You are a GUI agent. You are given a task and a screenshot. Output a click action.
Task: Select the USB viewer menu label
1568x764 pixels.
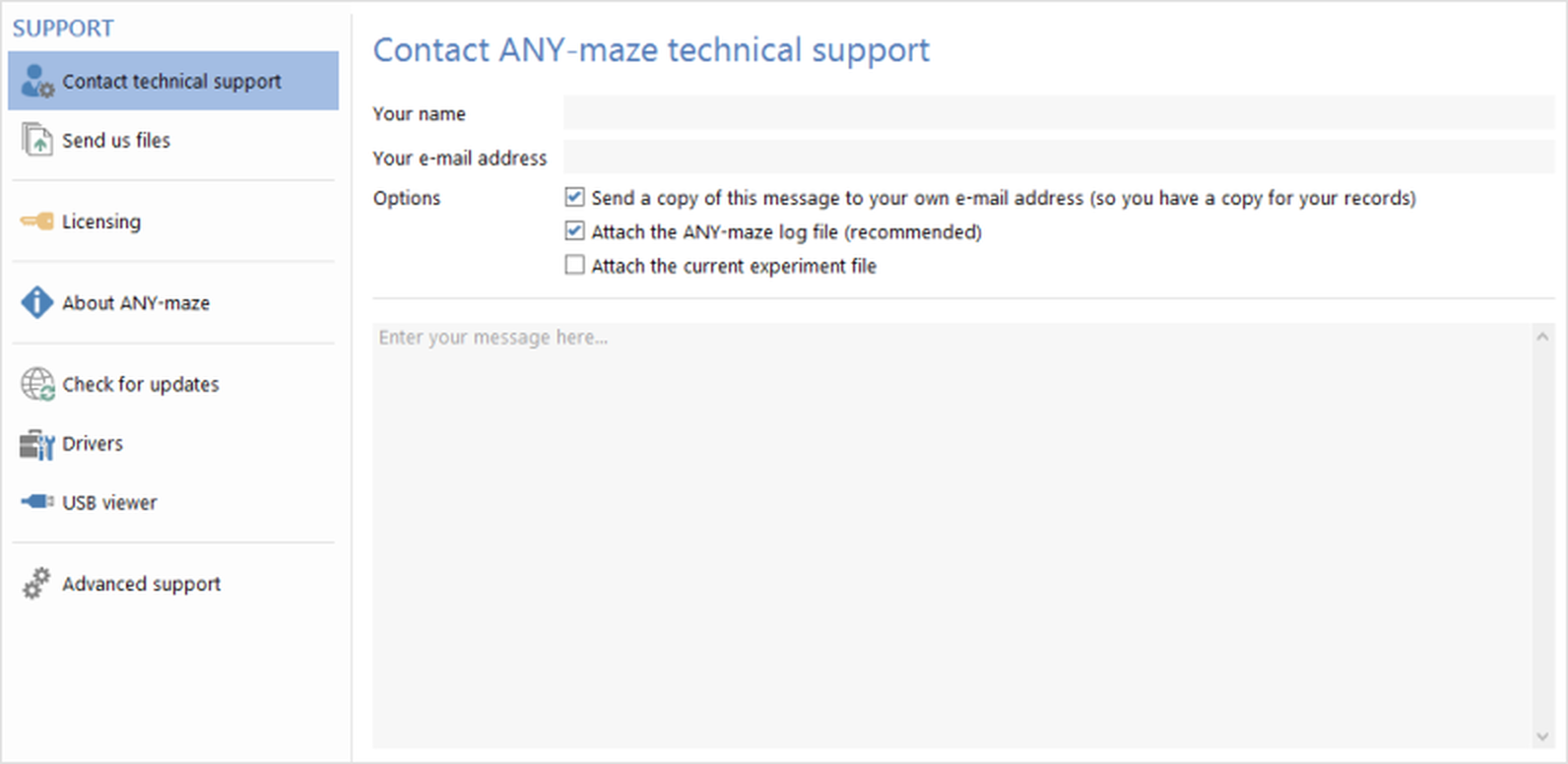(x=109, y=502)
